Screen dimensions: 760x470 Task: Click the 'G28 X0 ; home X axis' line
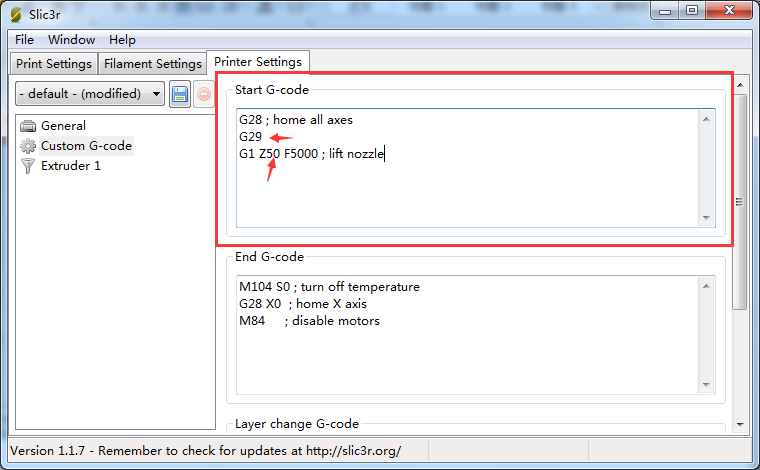(303, 304)
